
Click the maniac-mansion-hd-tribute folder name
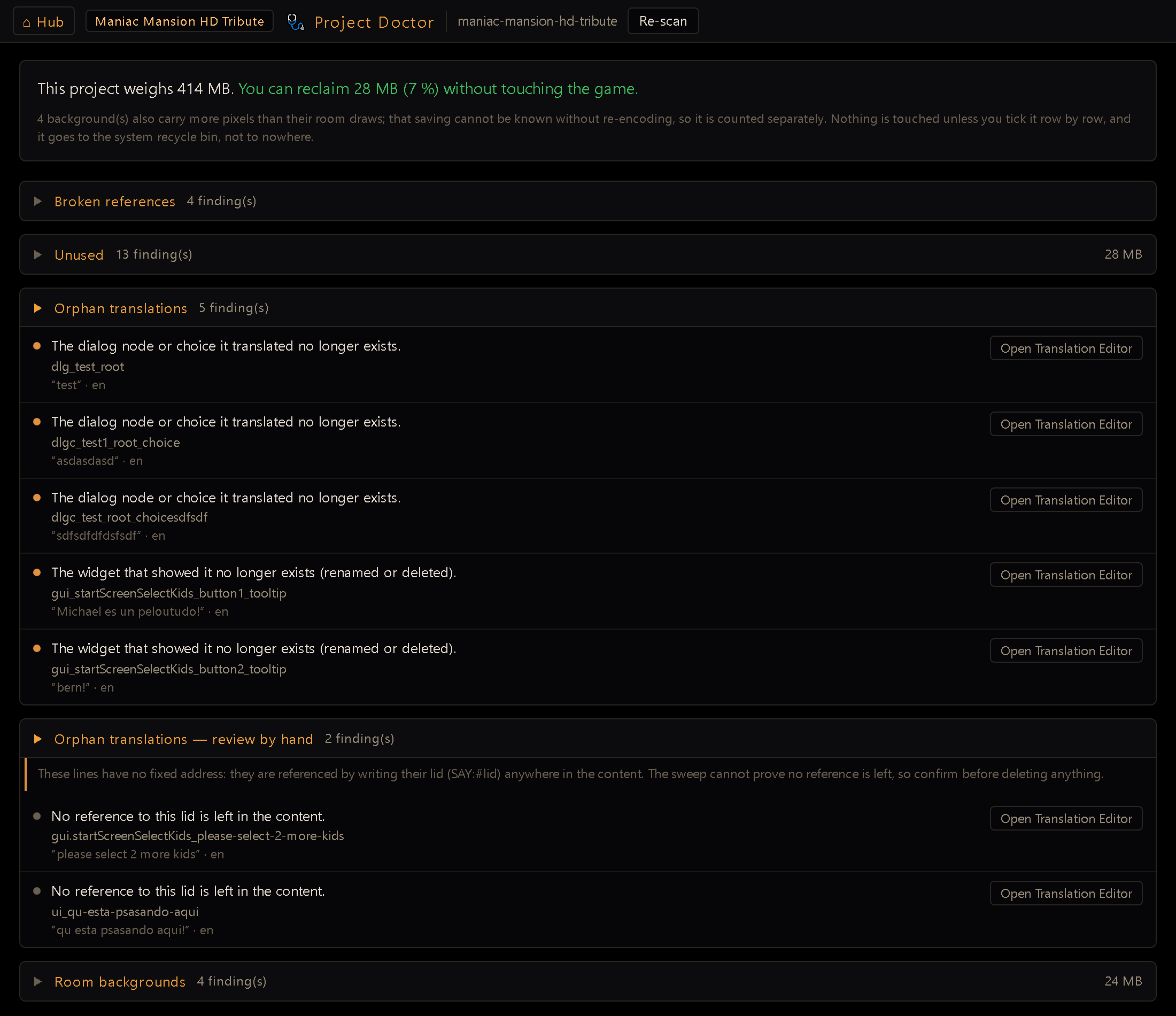[537, 21]
